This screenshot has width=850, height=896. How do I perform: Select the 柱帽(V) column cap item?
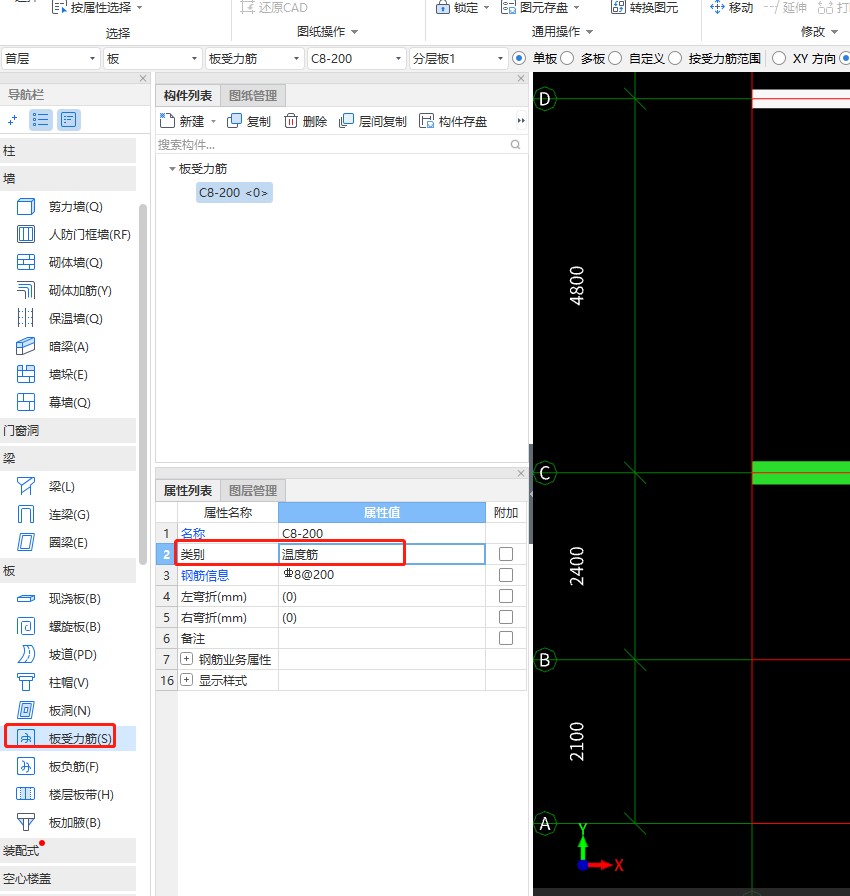click(x=53, y=683)
